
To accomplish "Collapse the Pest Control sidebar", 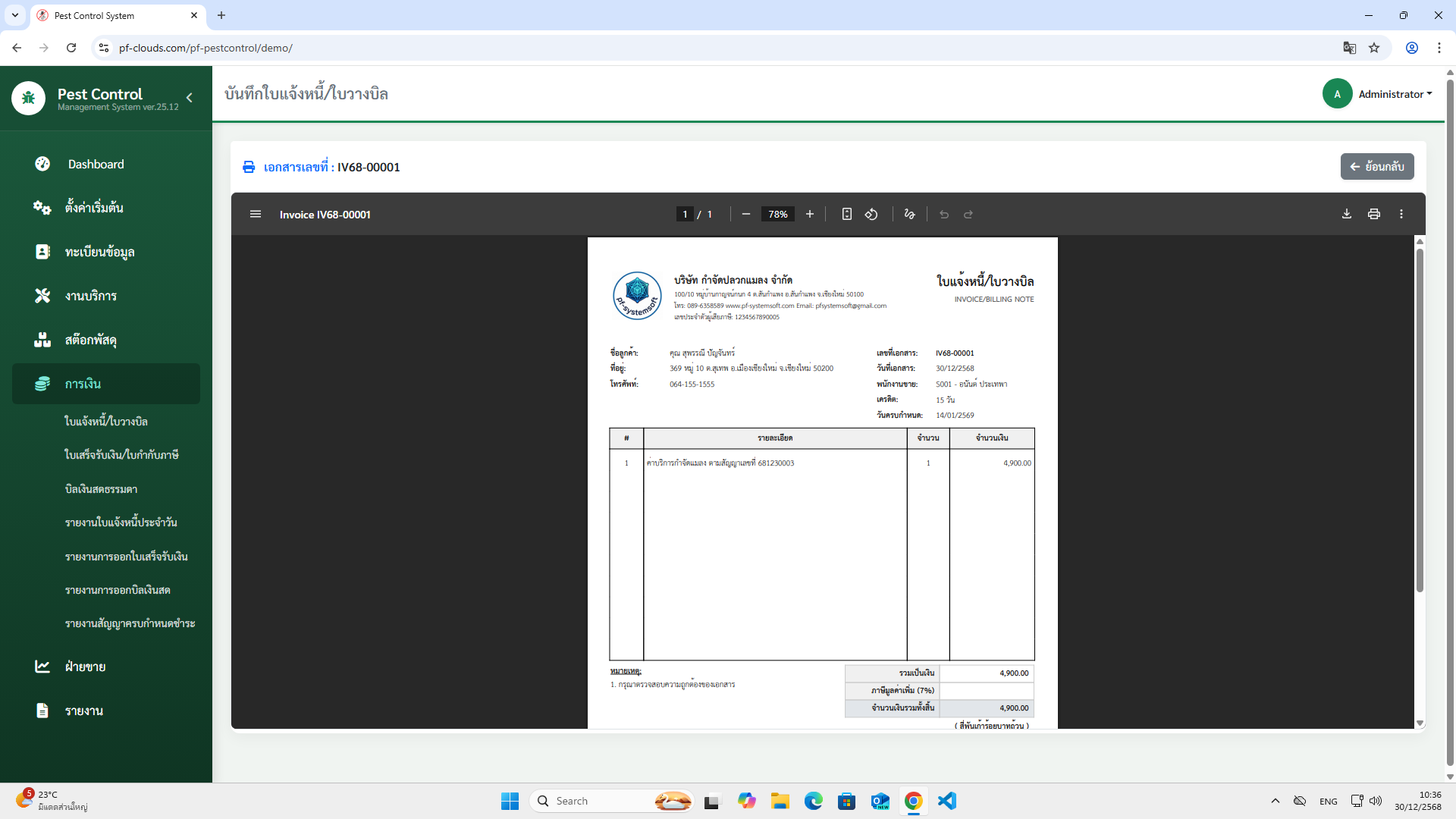I will (190, 98).
